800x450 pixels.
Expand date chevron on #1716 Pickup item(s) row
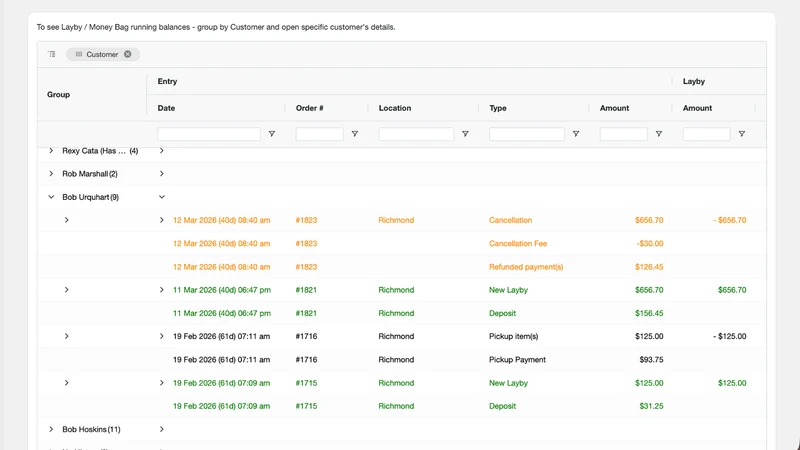pos(161,336)
